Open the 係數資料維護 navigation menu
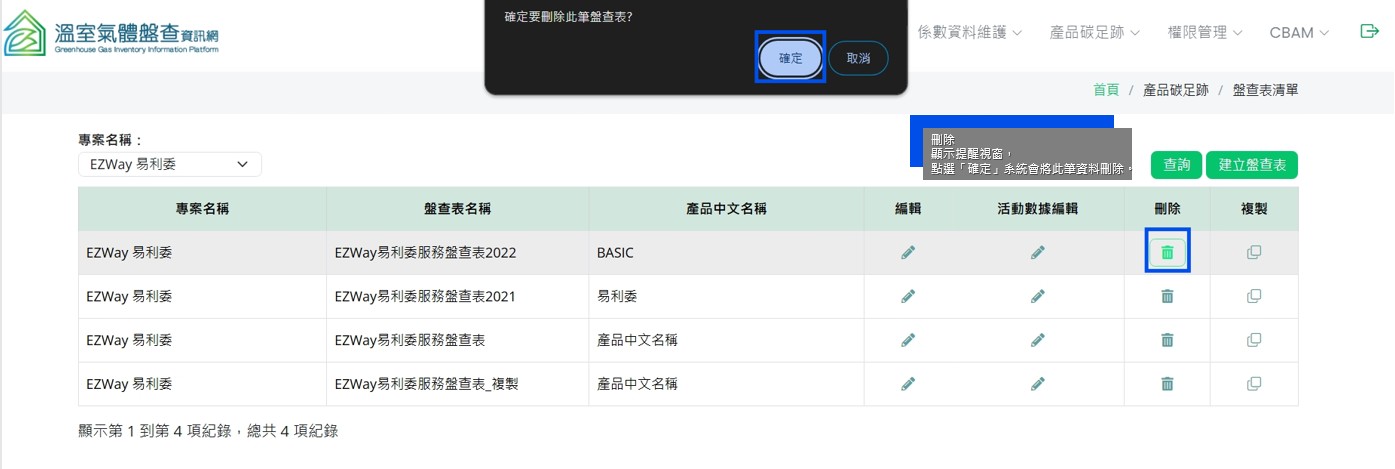This screenshot has height=469, width=1395. point(969,33)
